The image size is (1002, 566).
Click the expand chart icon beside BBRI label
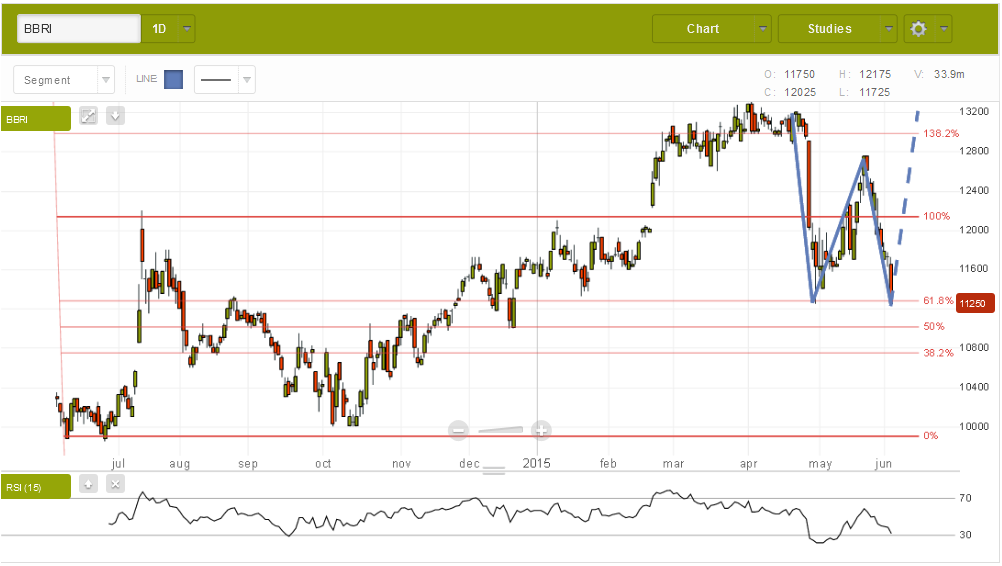(x=88, y=116)
